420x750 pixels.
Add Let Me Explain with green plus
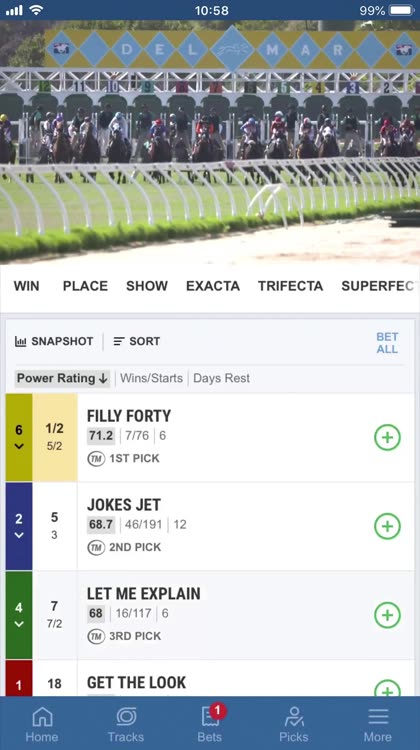click(x=387, y=615)
